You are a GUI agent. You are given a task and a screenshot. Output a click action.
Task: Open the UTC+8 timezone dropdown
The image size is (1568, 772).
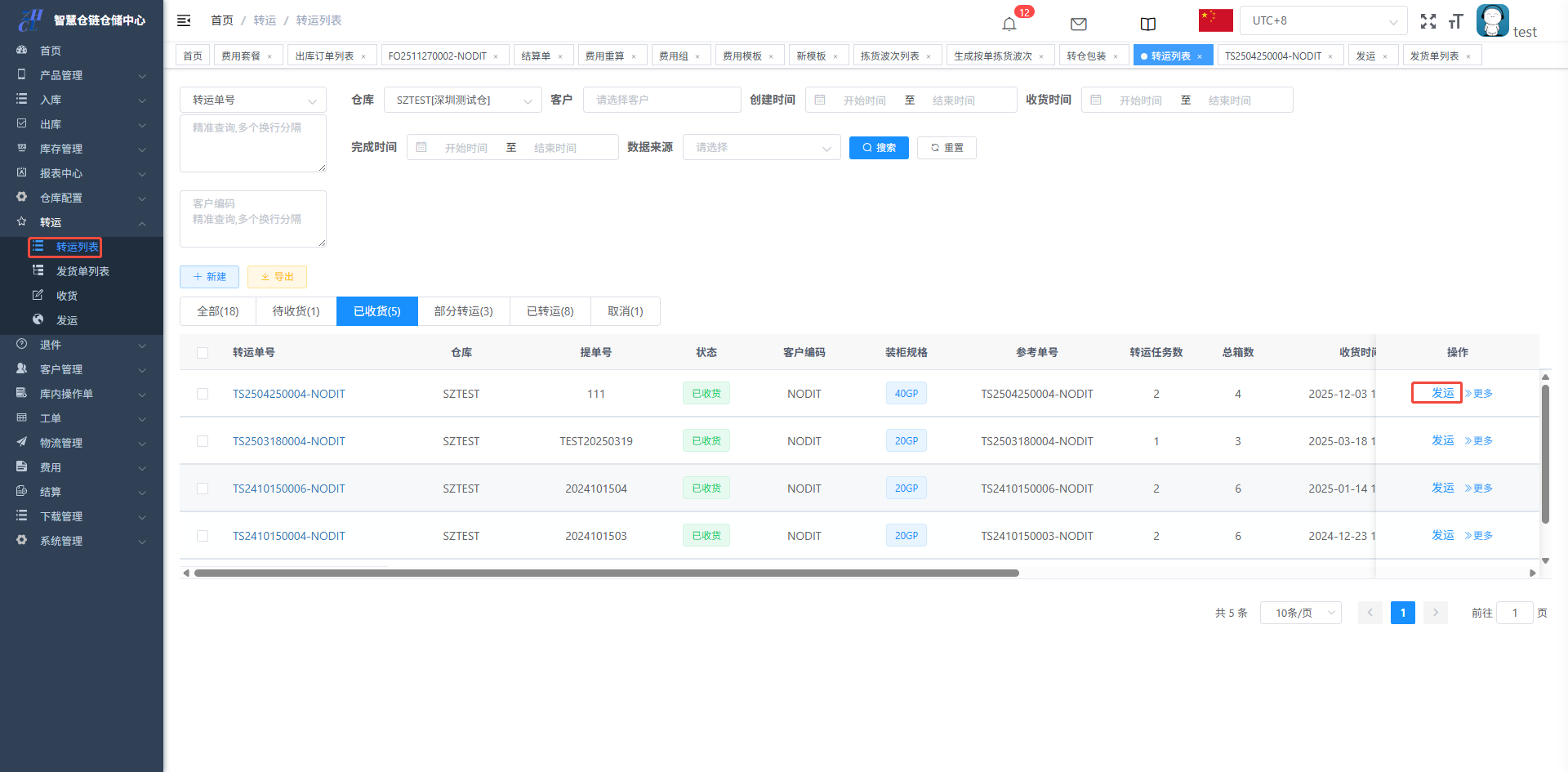(x=1323, y=20)
